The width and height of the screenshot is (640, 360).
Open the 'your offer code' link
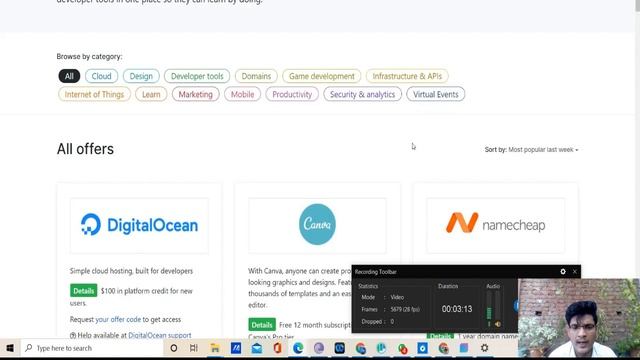[x=118, y=319]
